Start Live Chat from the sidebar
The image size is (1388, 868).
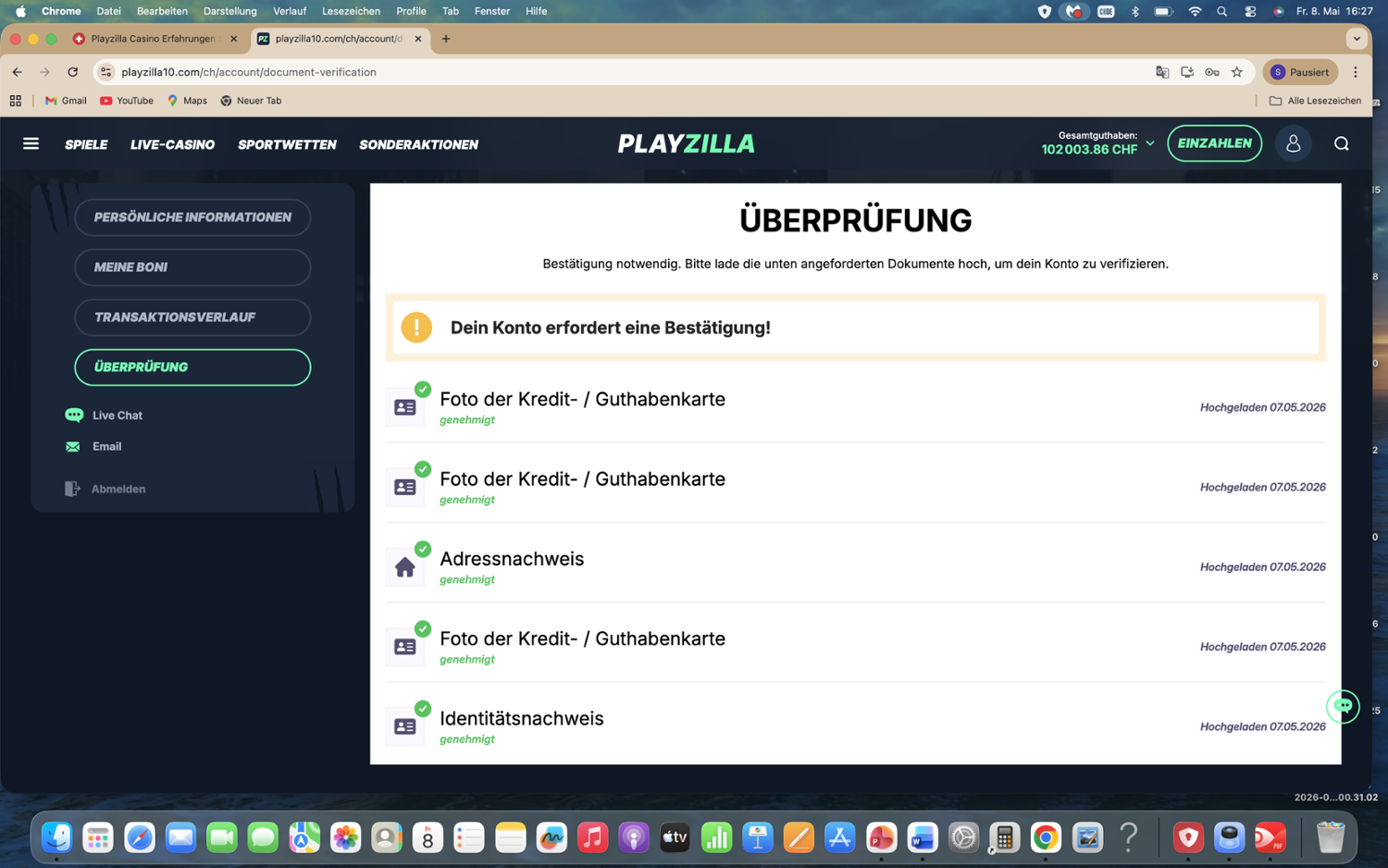(x=104, y=415)
